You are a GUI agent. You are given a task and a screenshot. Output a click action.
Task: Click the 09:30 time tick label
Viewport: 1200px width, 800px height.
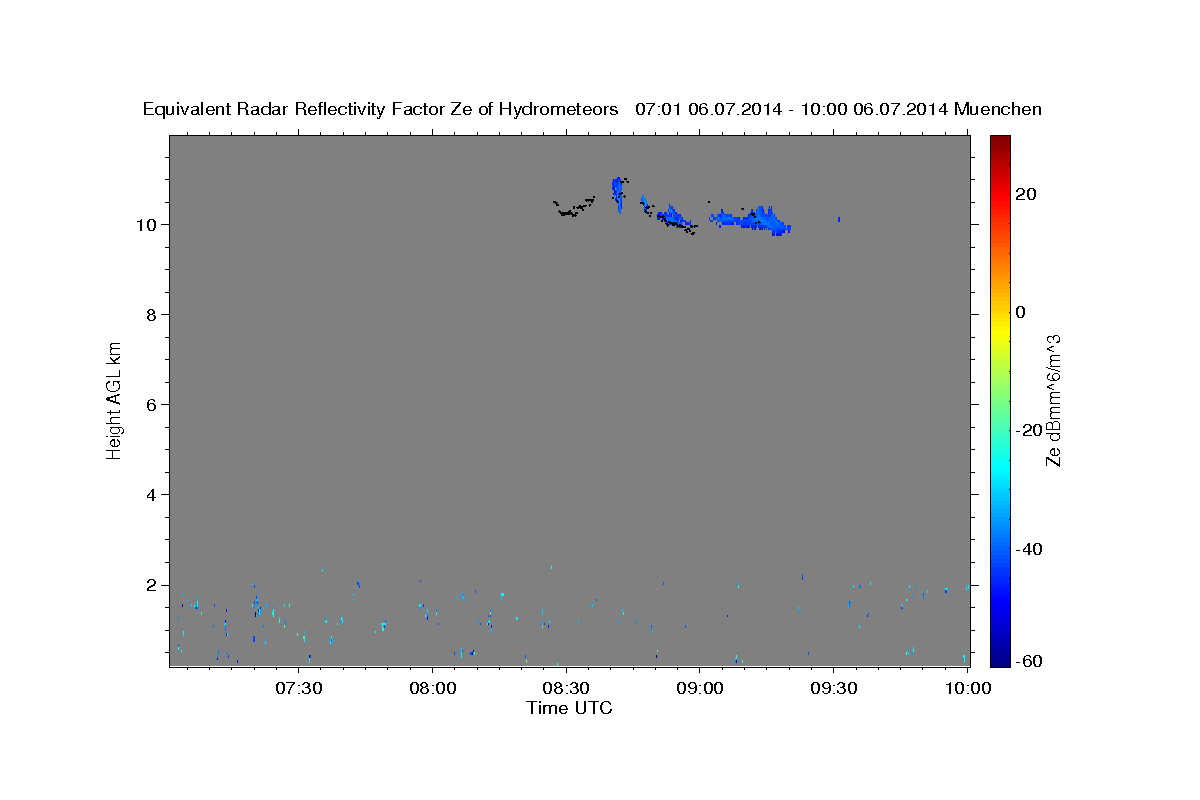pos(833,688)
